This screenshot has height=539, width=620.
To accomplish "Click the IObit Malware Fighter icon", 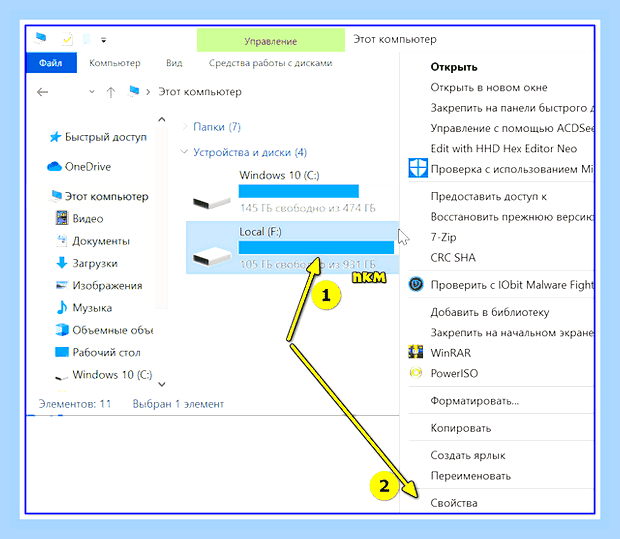I will click(x=416, y=284).
